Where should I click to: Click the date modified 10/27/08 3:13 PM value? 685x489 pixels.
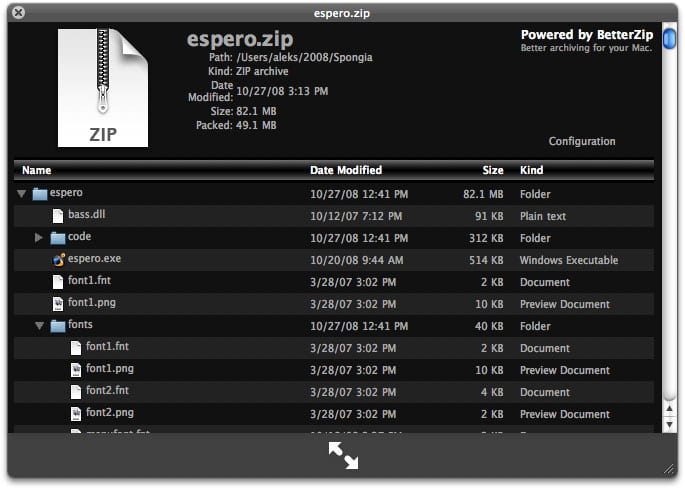(x=282, y=91)
